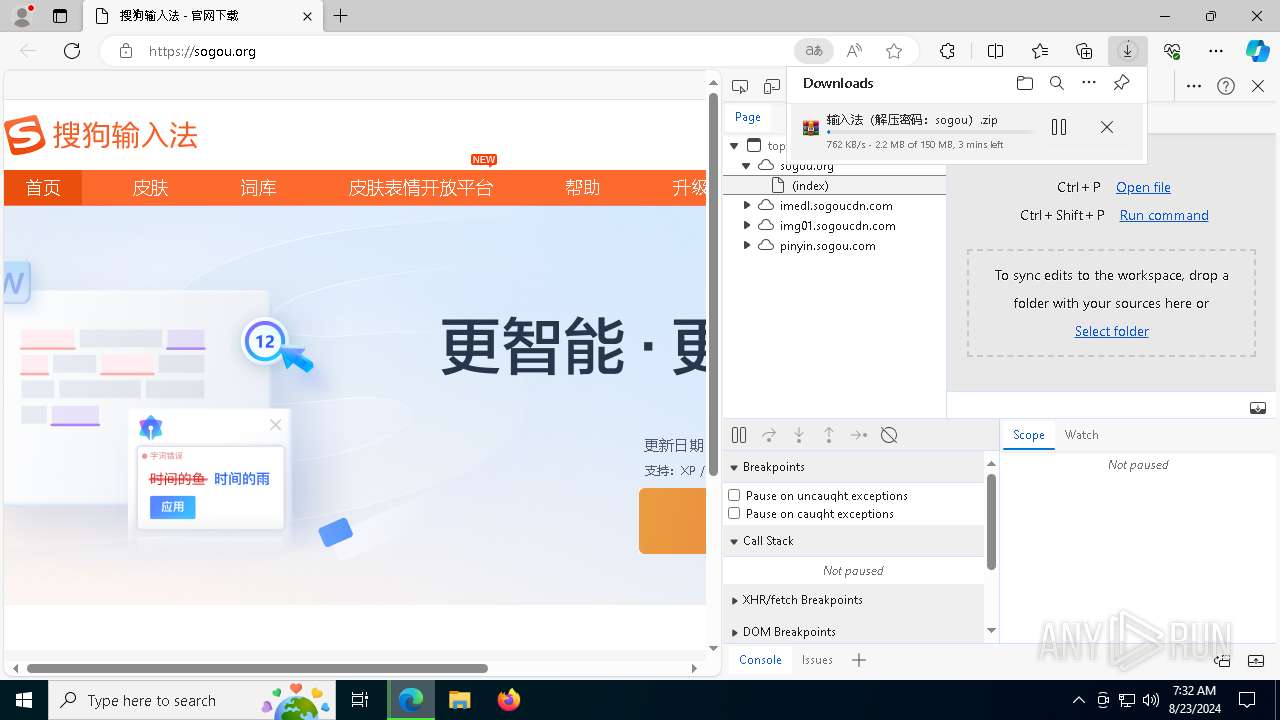Open downloads folder icon in Downloads panel
1280x720 pixels.
1025,83
